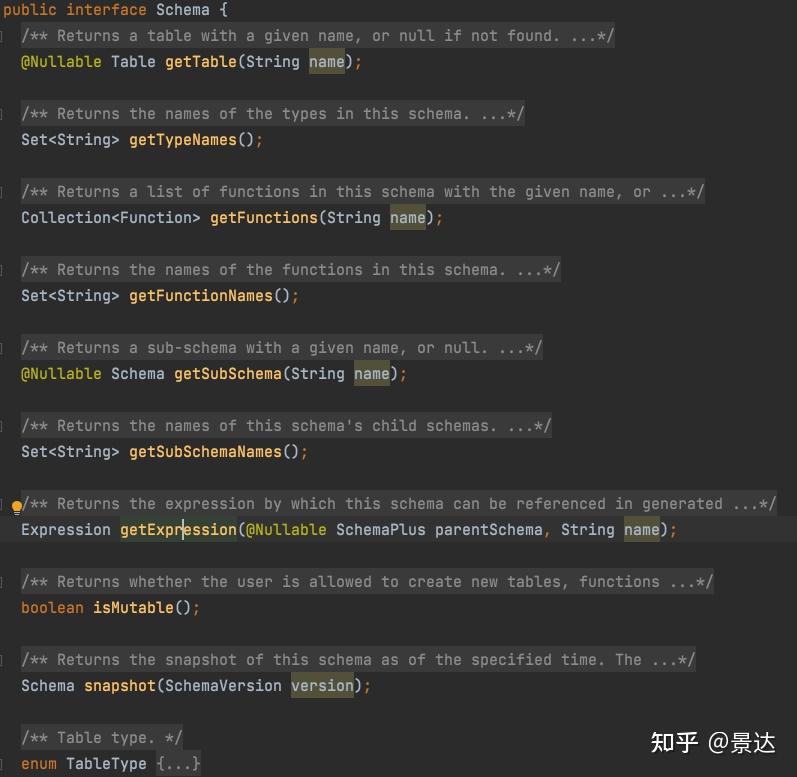Expand the folded TableType enum body

[178, 764]
